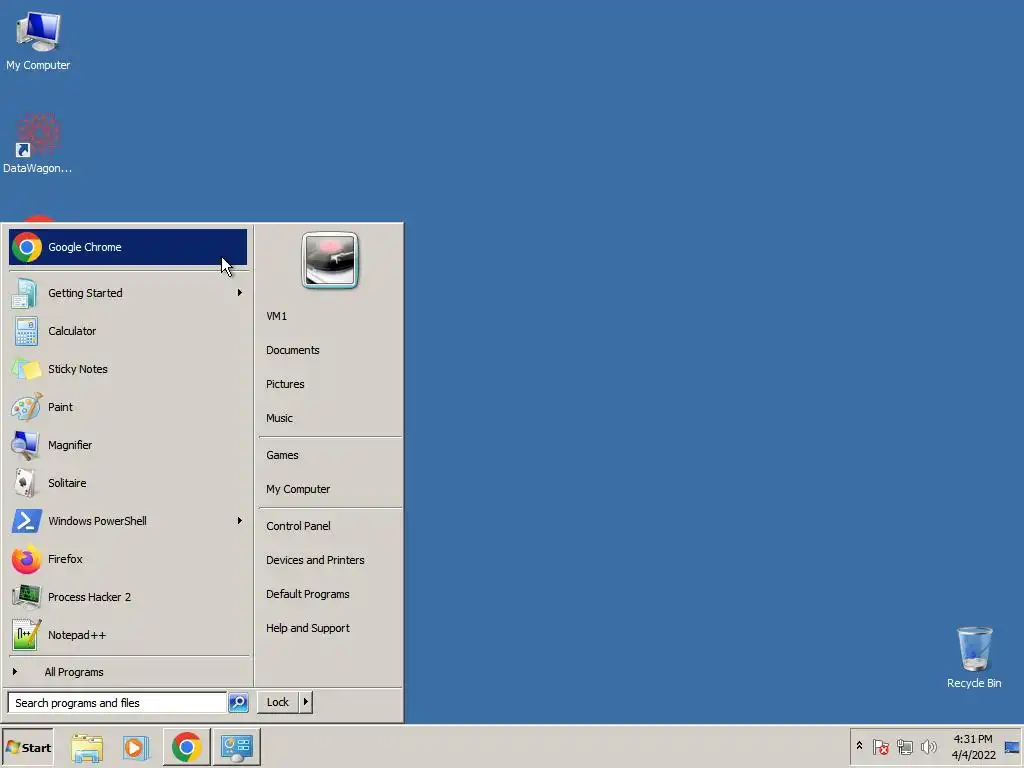1024x768 pixels.
Task: Click the Lock button
Action: 278,702
